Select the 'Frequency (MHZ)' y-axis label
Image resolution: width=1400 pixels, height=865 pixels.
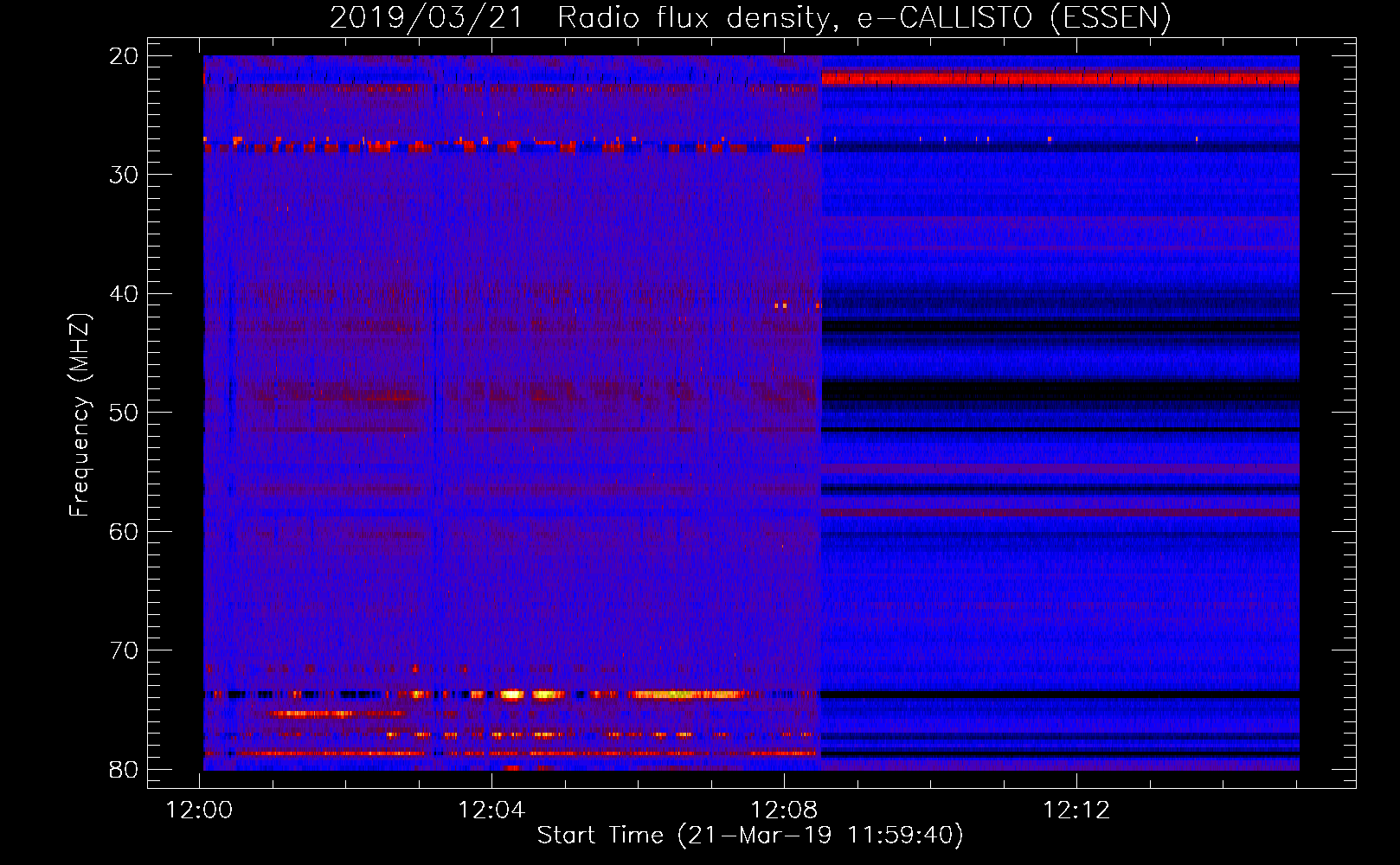(79, 415)
